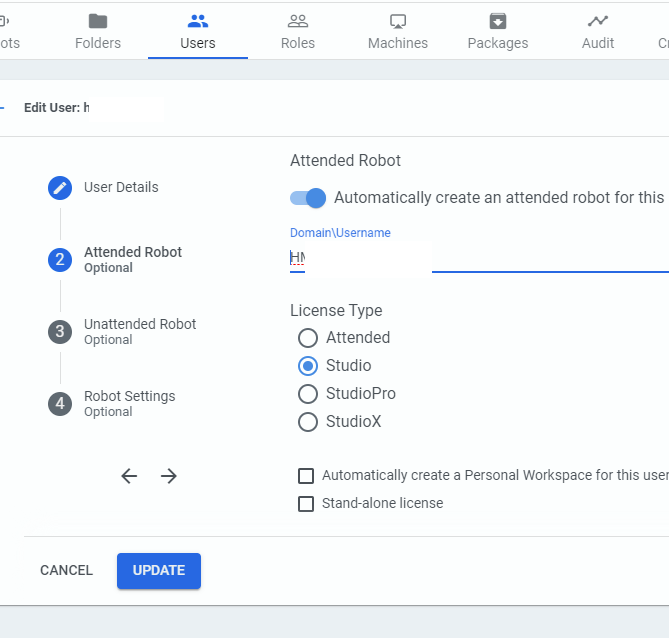The image size is (669, 638).
Task: Open Robot Settings step 4
Action: tap(60, 404)
